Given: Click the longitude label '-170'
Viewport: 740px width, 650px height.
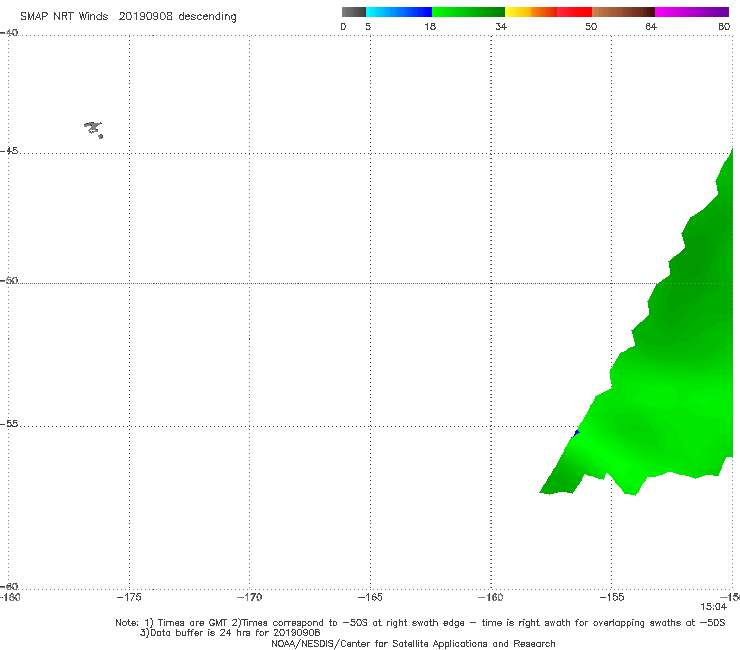Looking at the screenshot, I should 249,597.
